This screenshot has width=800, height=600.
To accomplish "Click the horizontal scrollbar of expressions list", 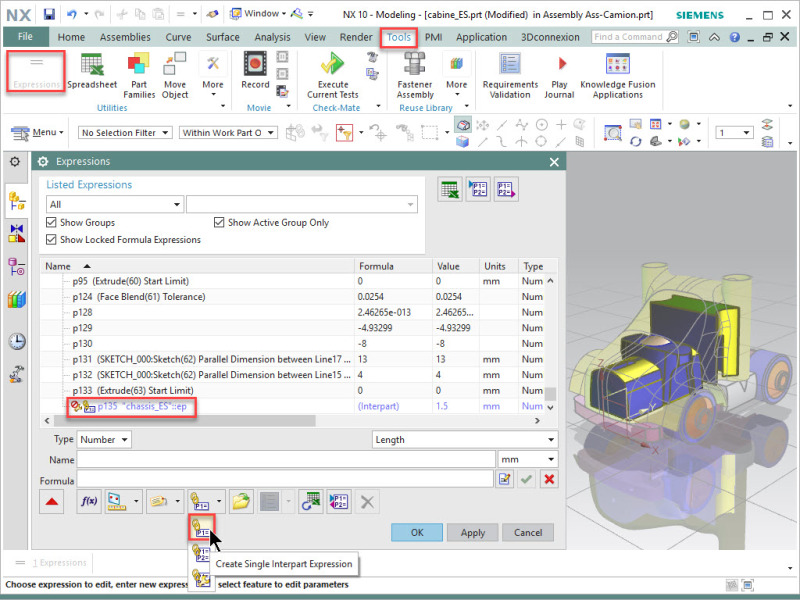I will [x=184, y=420].
